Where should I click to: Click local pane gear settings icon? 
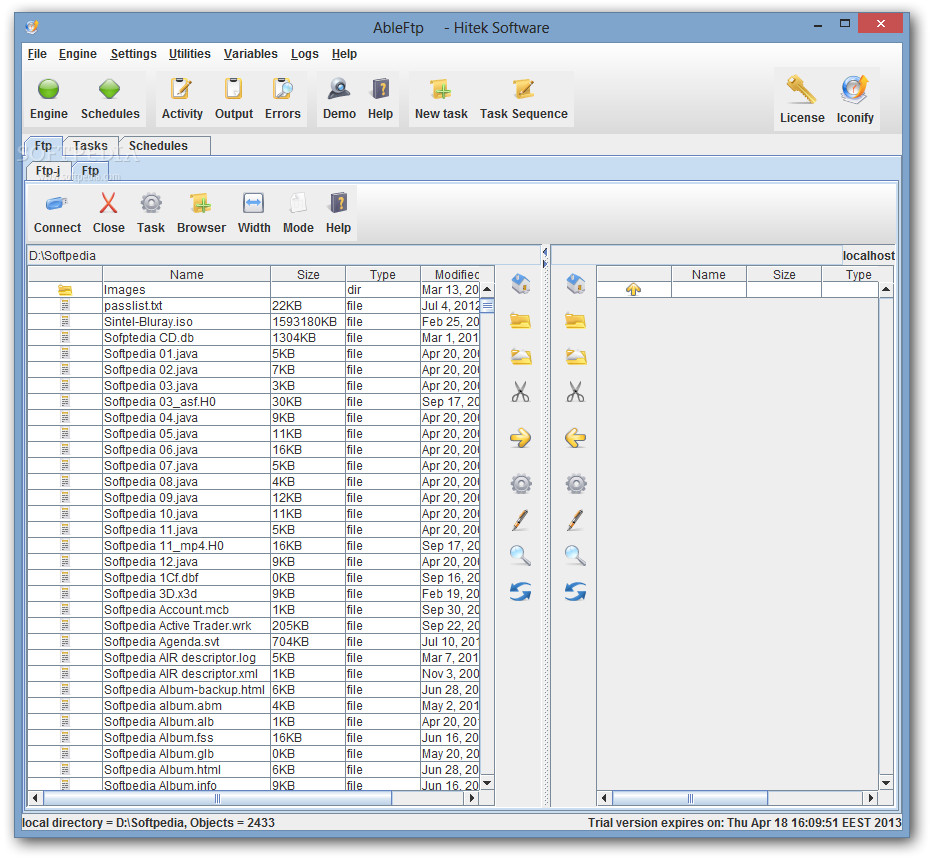(x=521, y=484)
